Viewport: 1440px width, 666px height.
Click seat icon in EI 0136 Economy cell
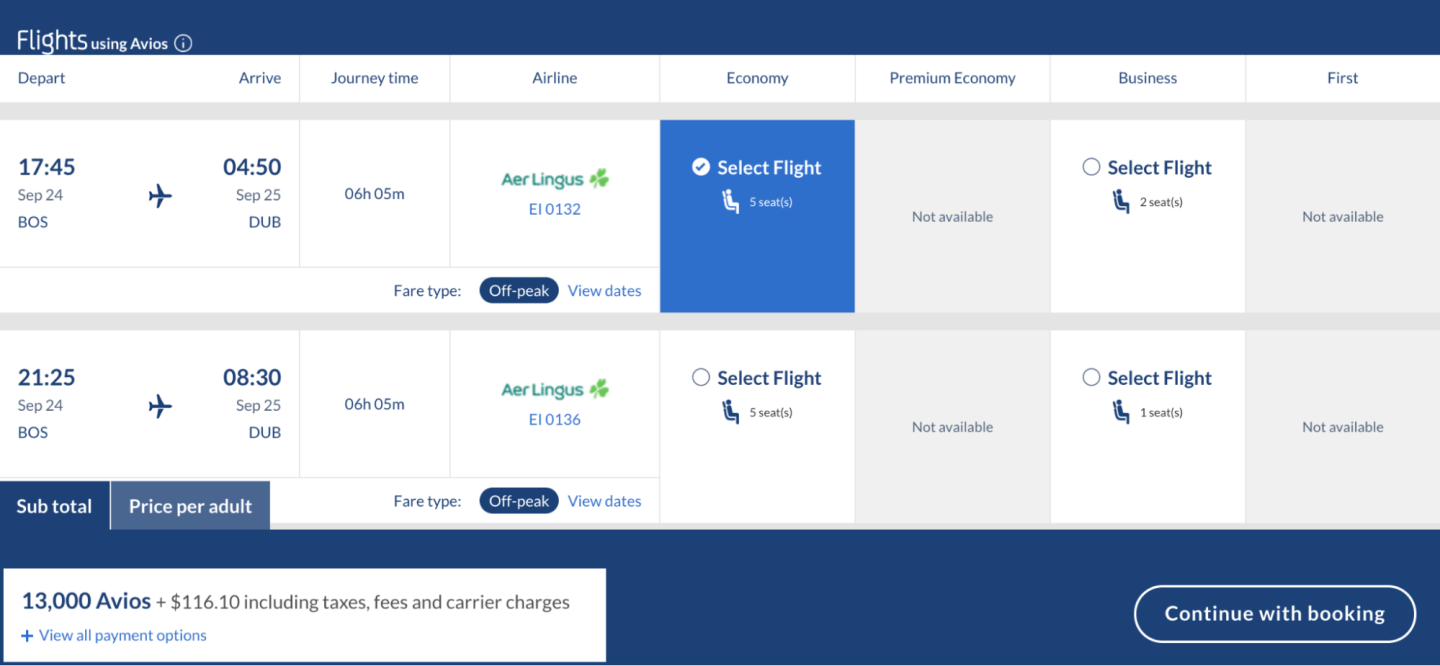coord(731,412)
